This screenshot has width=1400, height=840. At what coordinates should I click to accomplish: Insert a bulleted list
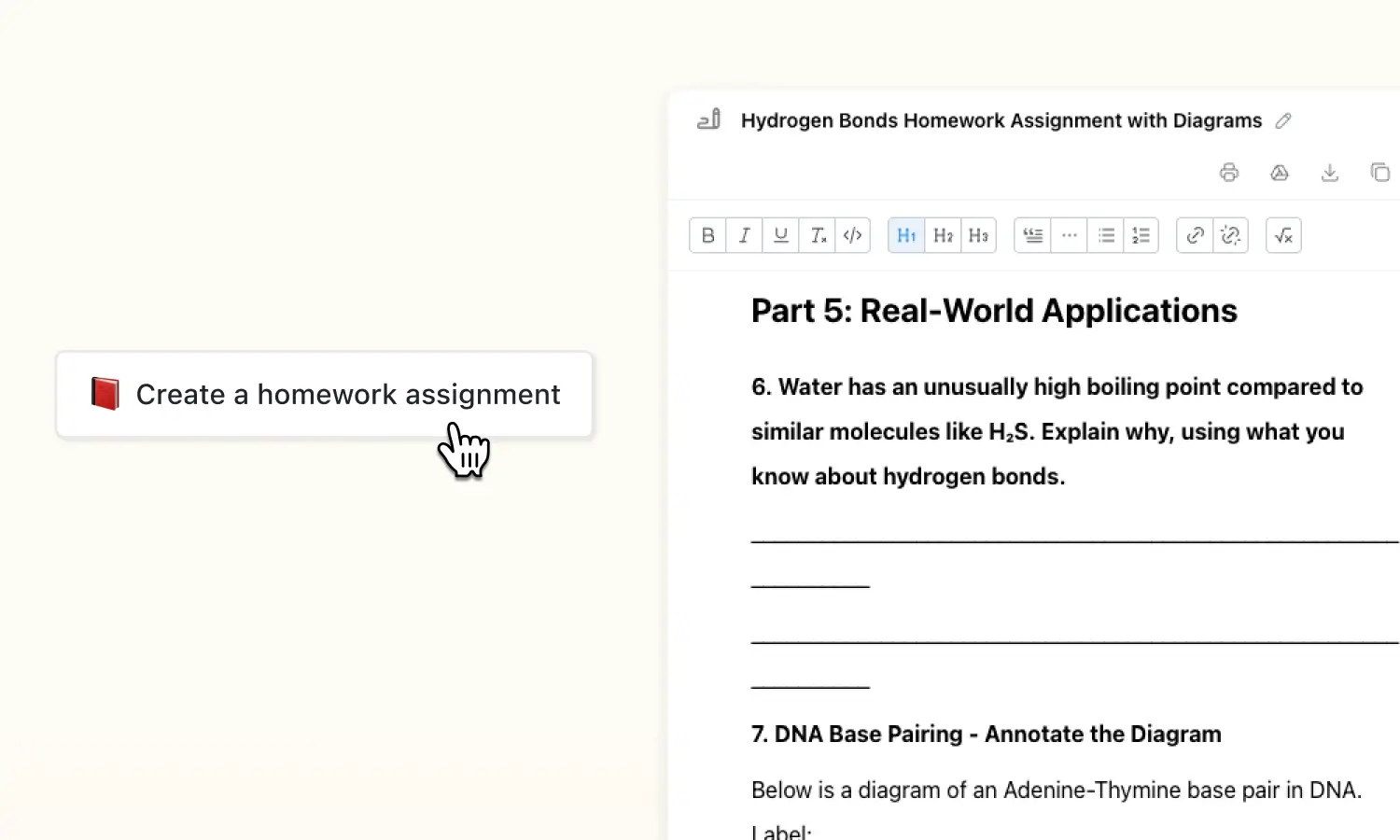pos(1106,235)
